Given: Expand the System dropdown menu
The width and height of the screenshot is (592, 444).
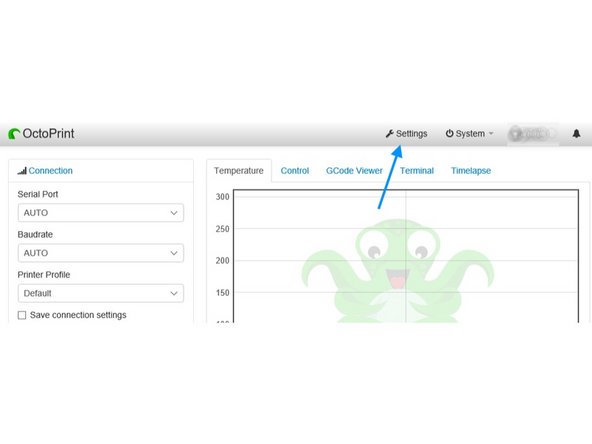Looking at the screenshot, I should pyautogui.click(x=470, y=134).
